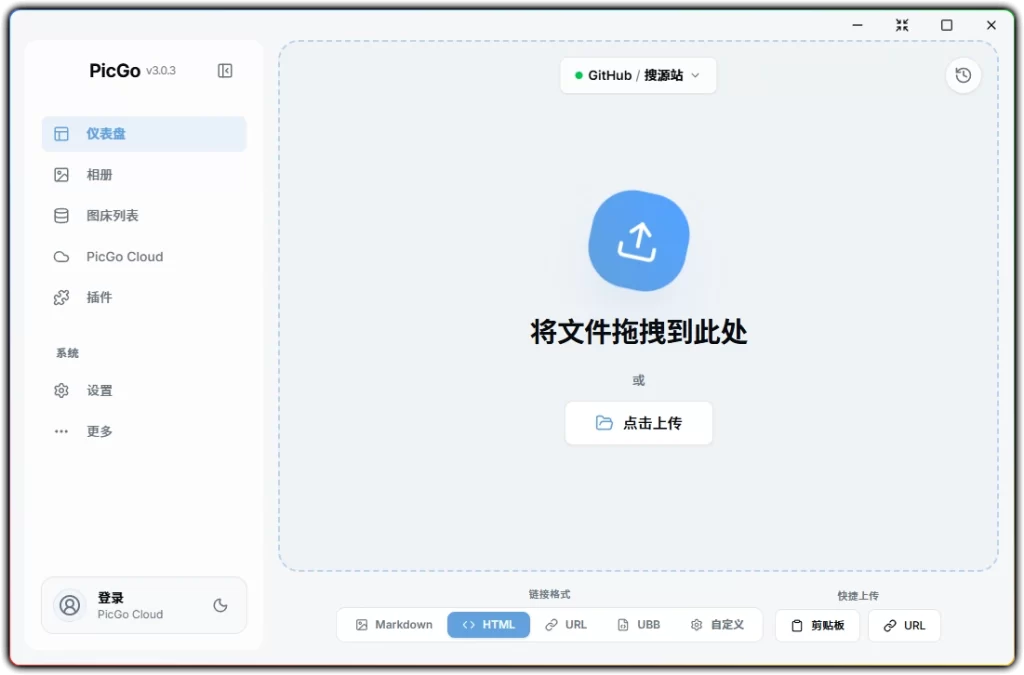This screenshot has height=675, width=1024.
Task: Click the 快捷上传 label
Action: click(858, 595)
